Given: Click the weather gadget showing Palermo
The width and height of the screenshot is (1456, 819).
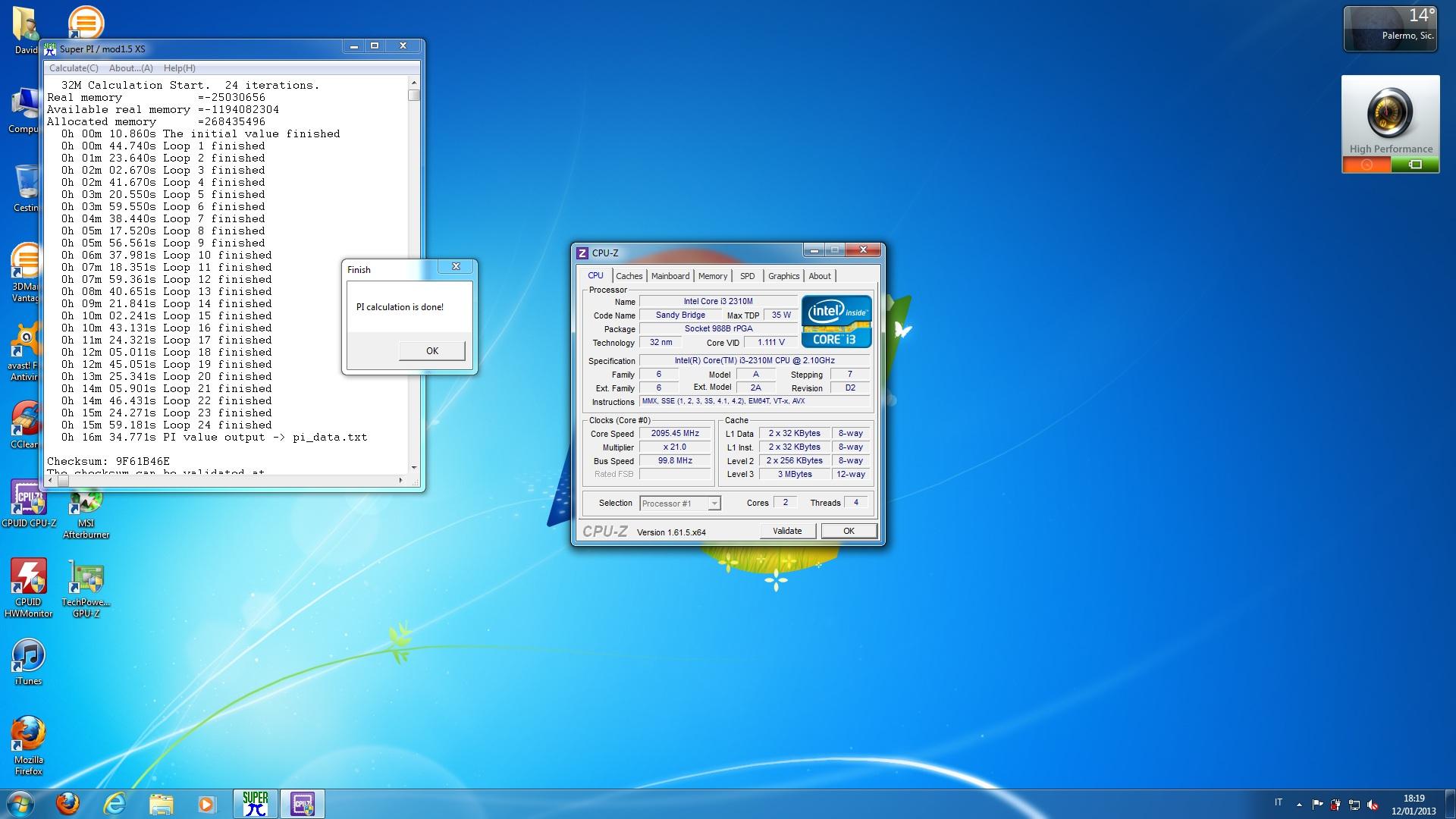Looking at the screenshot, I should coord(1390,29).
